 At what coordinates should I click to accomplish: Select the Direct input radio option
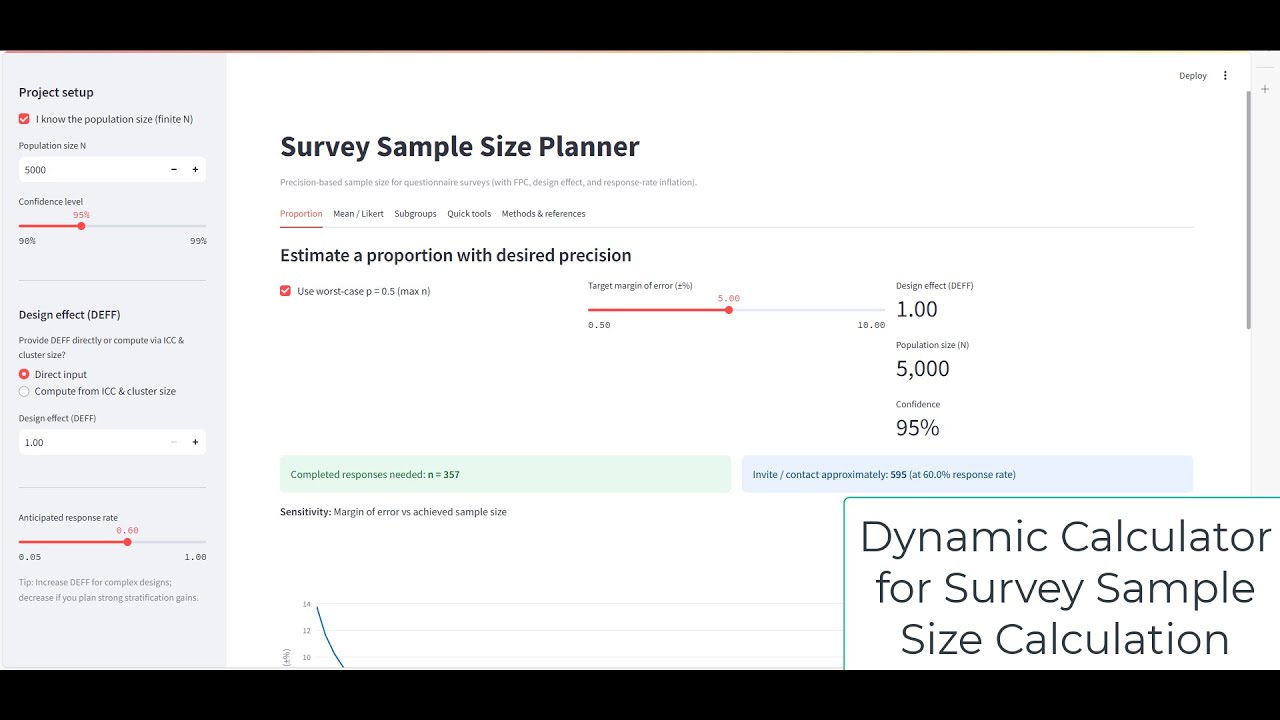pyautogui.click(x=24, y=374)
